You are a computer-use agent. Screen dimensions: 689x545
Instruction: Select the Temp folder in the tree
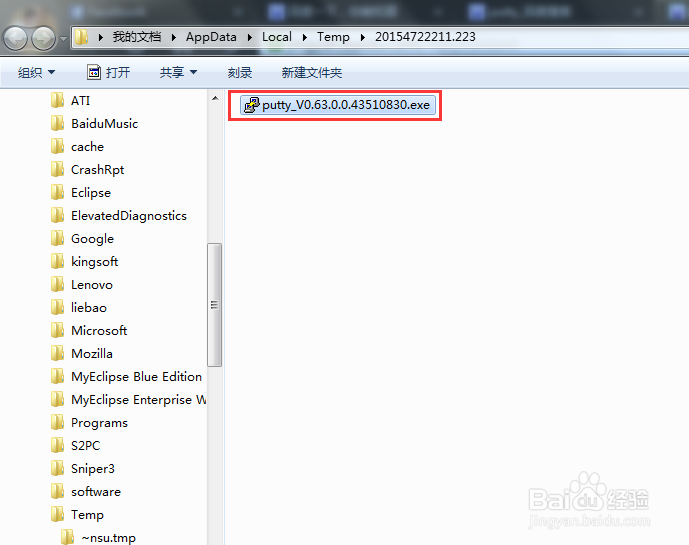(x=87, y=515)
